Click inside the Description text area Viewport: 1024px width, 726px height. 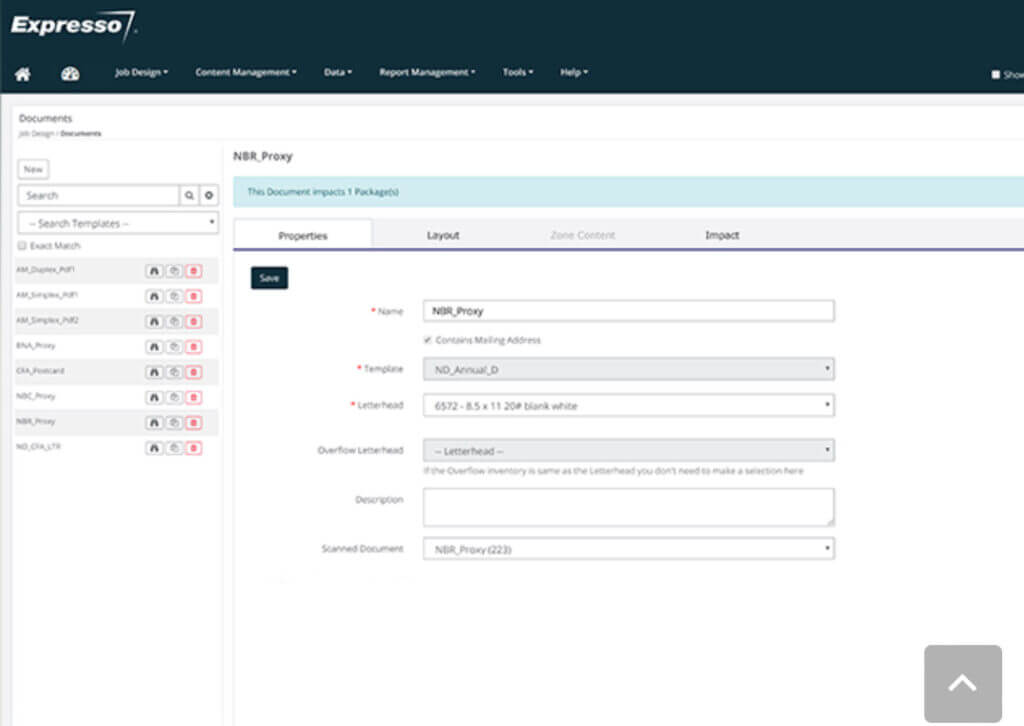[x=628, y=506]
